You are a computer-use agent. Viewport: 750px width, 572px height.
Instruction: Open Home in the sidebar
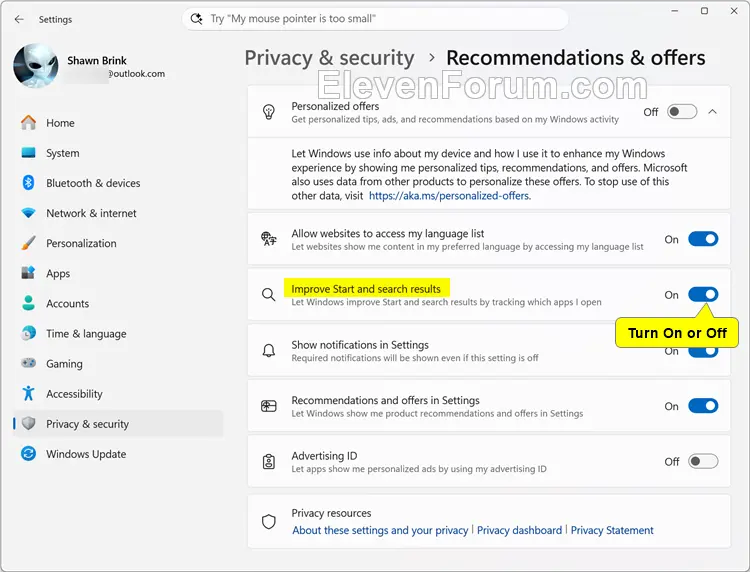(118, 123)
